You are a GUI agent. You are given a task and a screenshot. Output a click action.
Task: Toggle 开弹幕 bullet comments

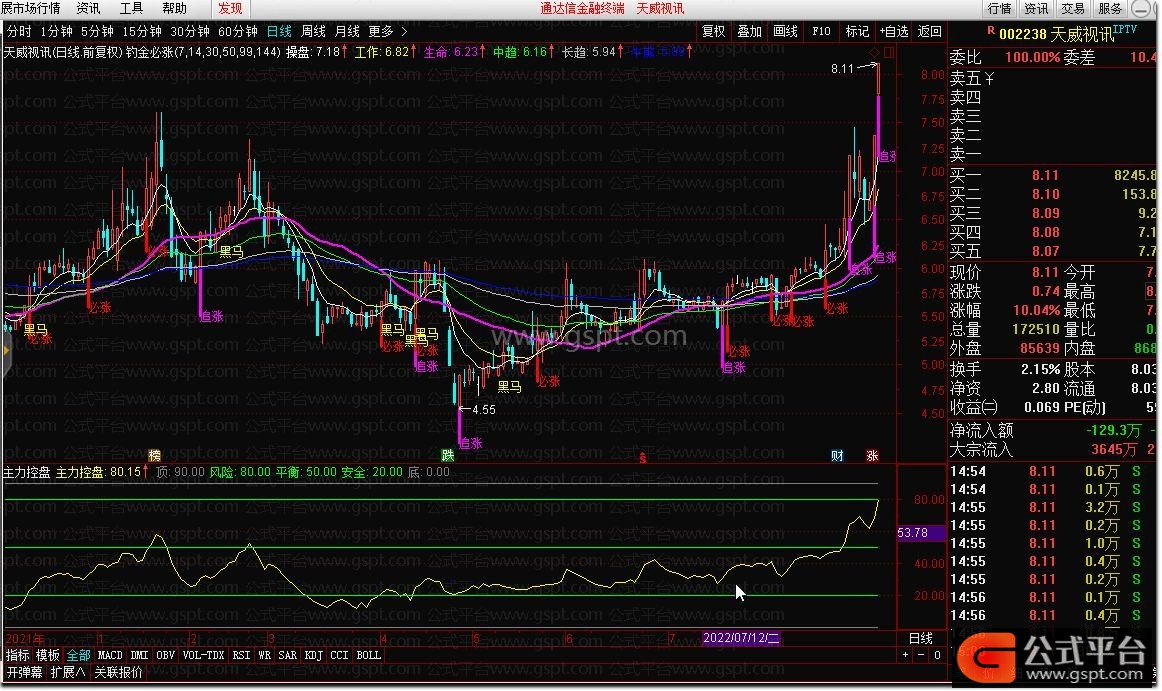pos(24,672)
